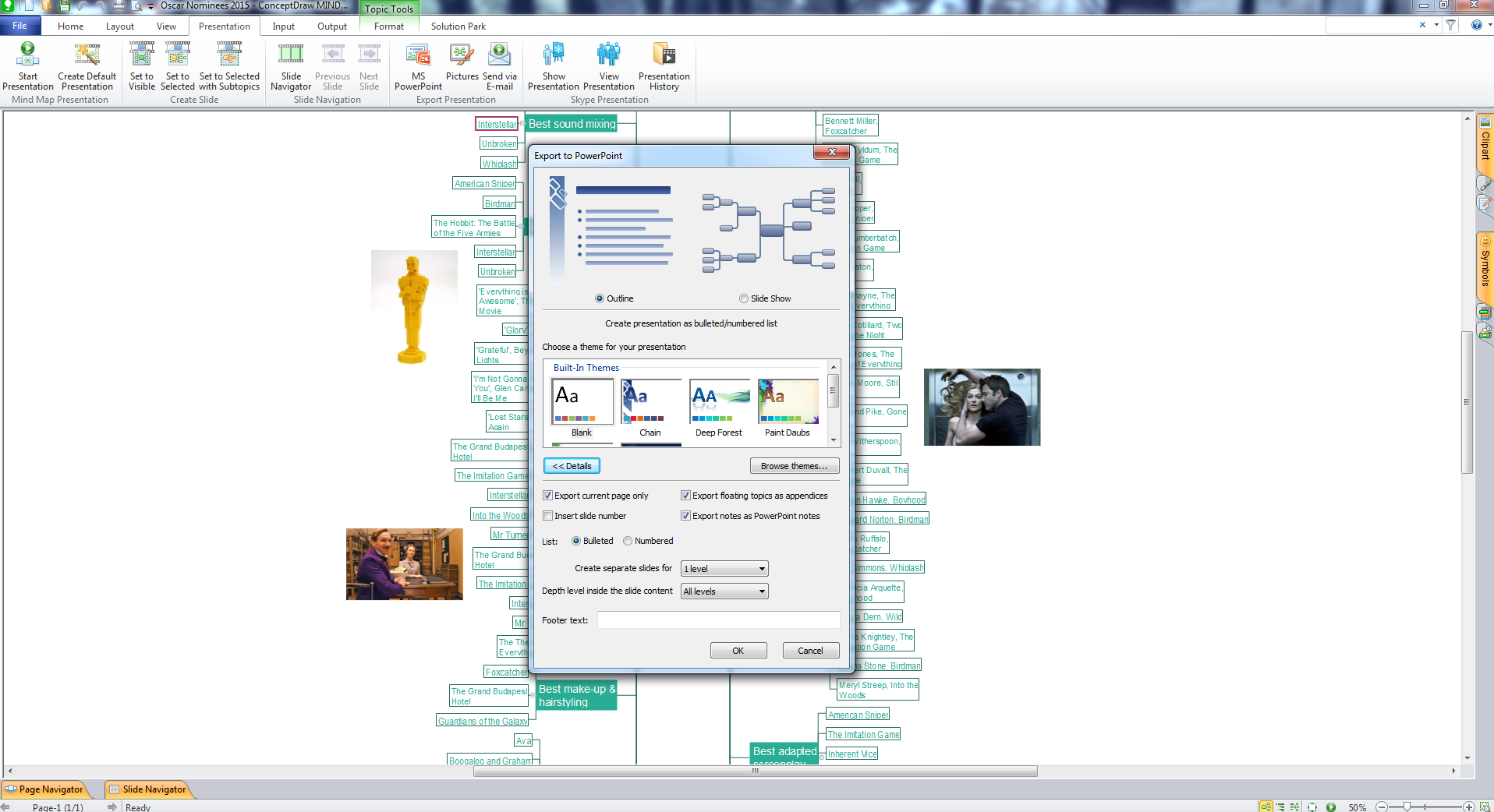The width and height of the screenshot is (1494, 812).
Task: Open the File menu tab
Action: click(x=20, y=26)
